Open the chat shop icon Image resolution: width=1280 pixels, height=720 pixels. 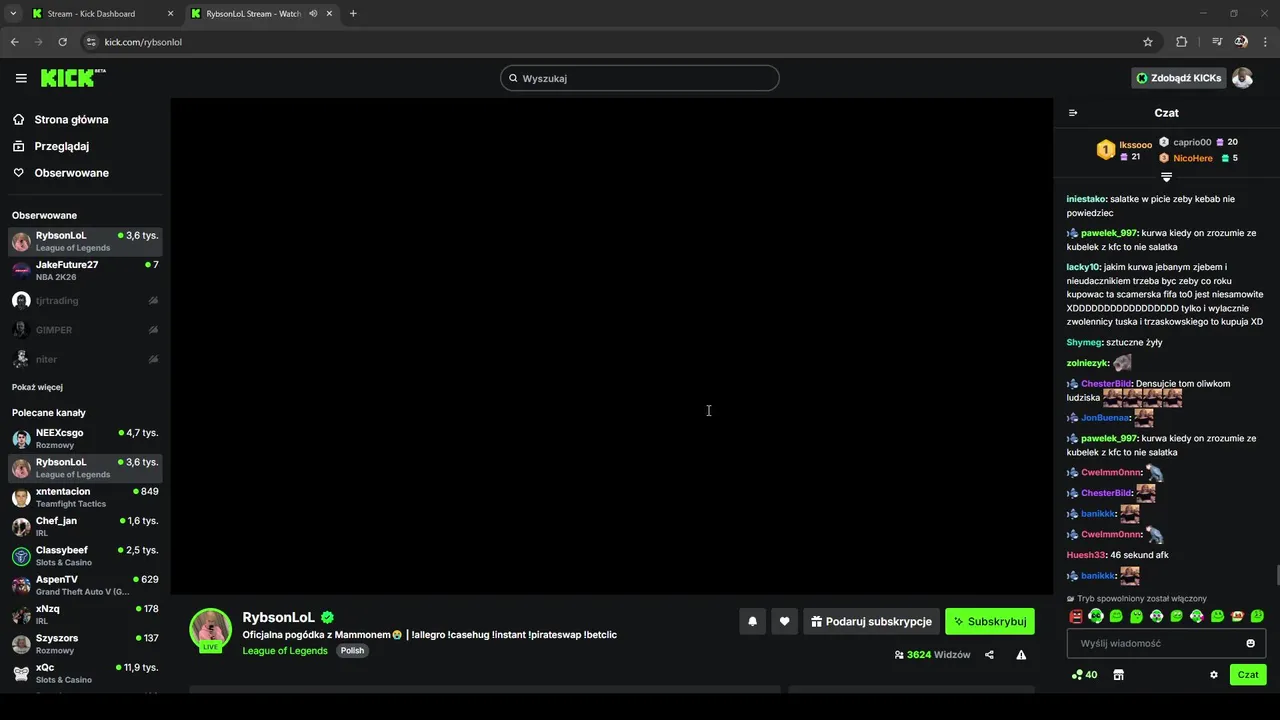(1118, 675)
